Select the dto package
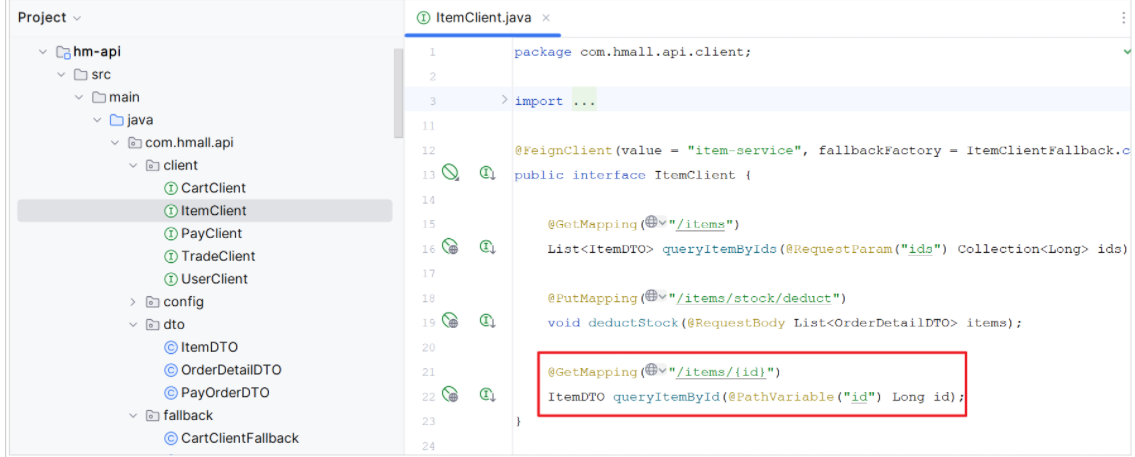Image resolution: width=1135 pixels, height=457 pixels. tap(174, 324)
